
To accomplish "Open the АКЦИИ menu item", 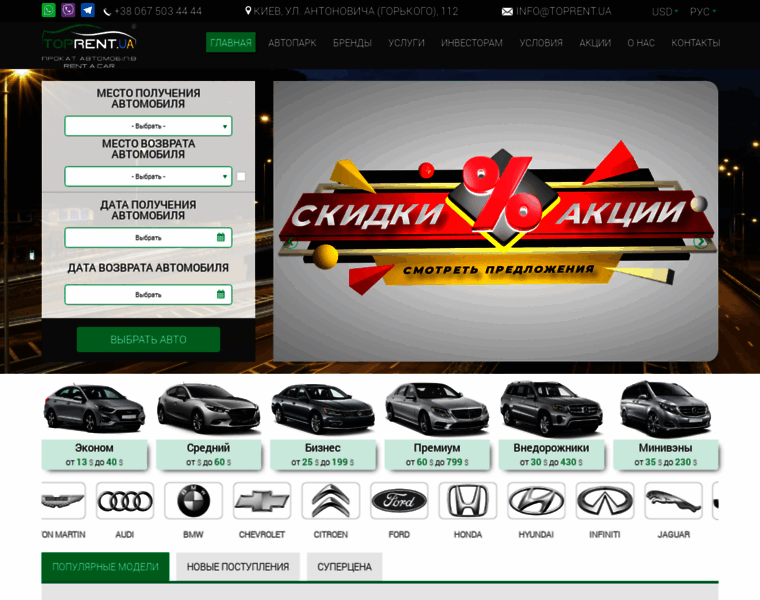I will pyautogui.click(x=595, y=43).
